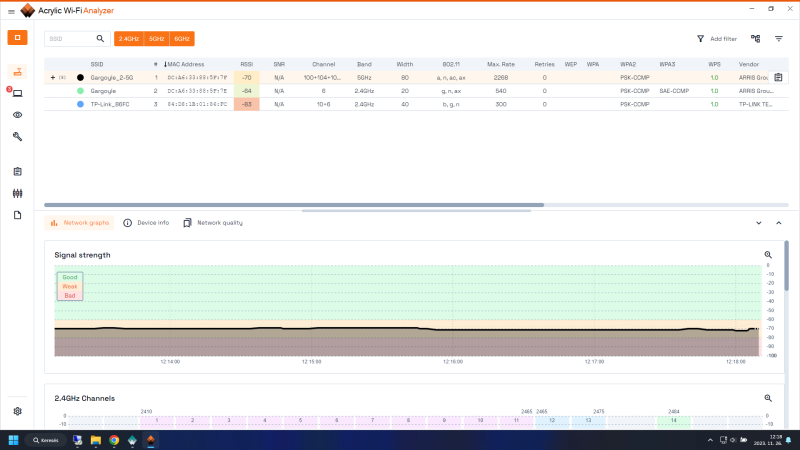Click the graphs panel vertical scrollbar
The image size is (800, 450).
[786, 265]
